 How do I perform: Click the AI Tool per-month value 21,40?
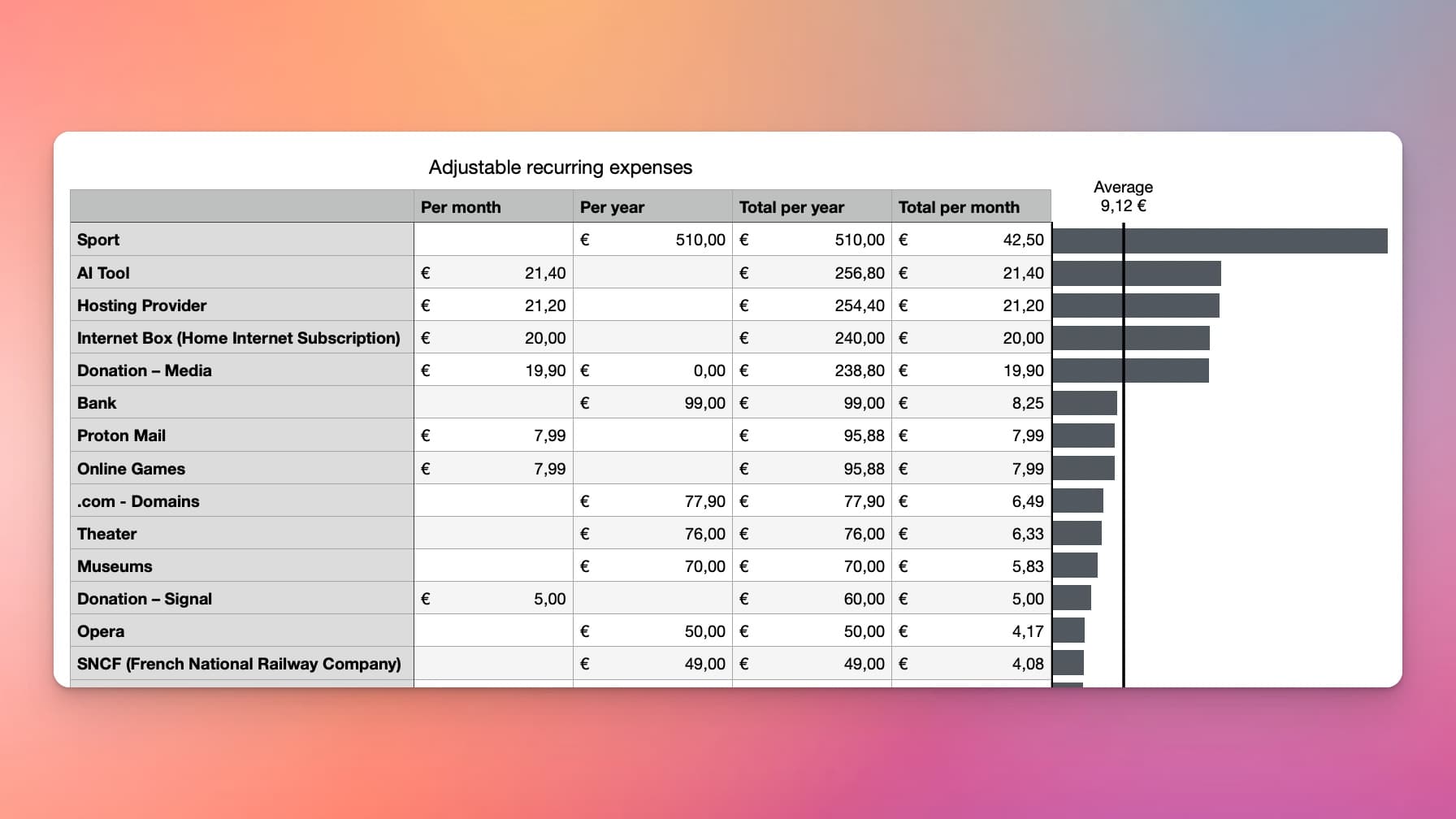[493, 273]
